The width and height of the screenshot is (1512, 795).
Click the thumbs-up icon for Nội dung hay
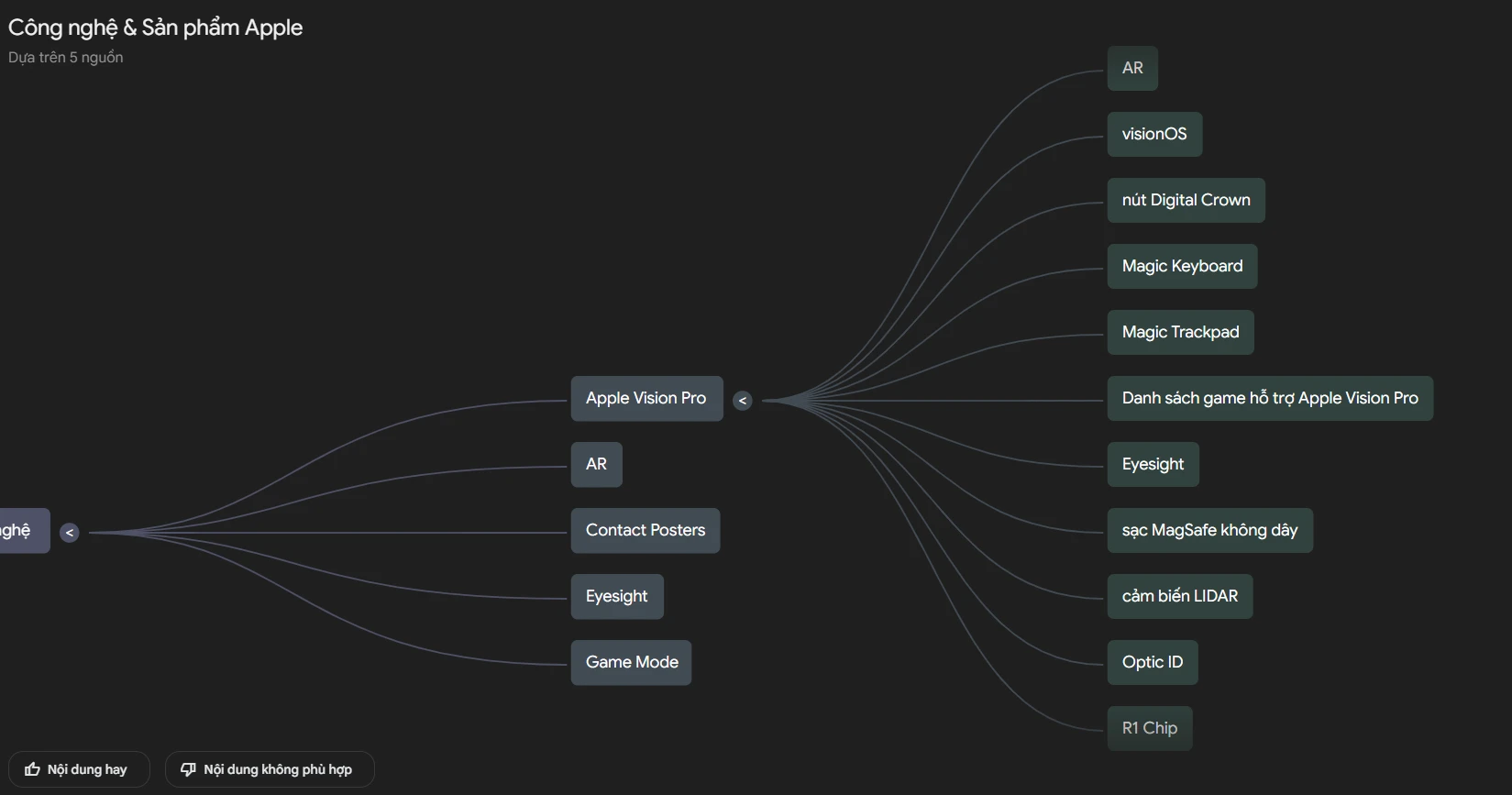pyautogui.click(x=32, y=769)
